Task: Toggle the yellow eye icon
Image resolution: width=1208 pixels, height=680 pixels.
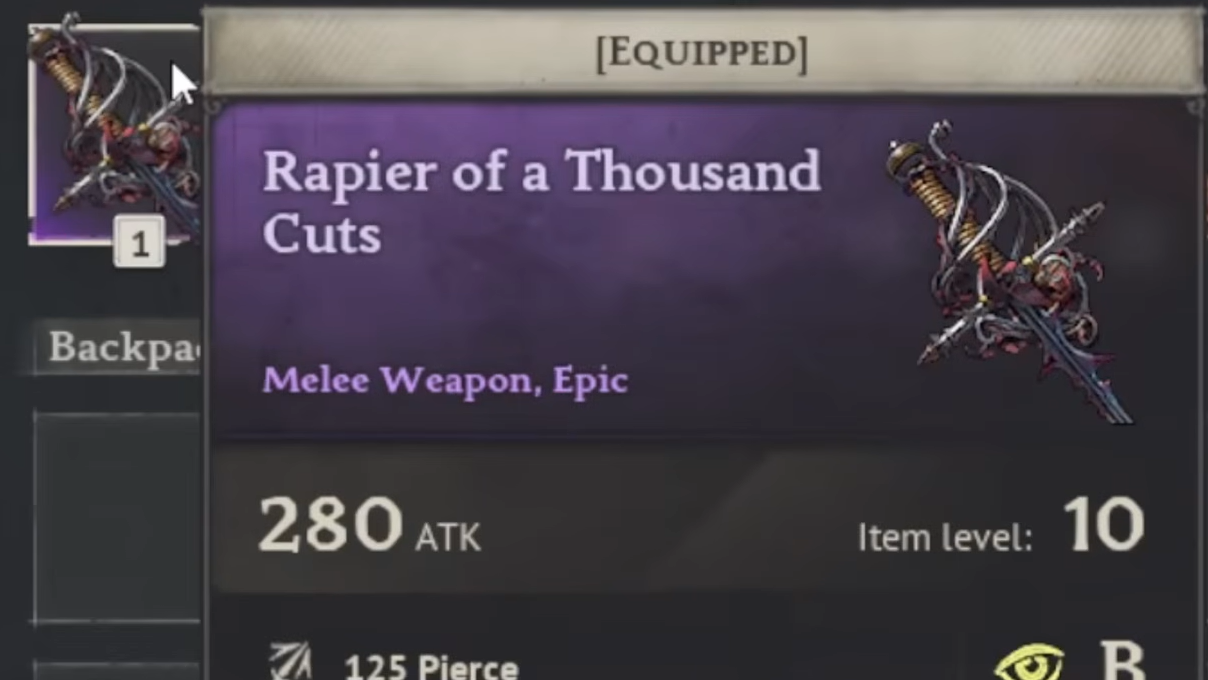Action: (1029, 663)
